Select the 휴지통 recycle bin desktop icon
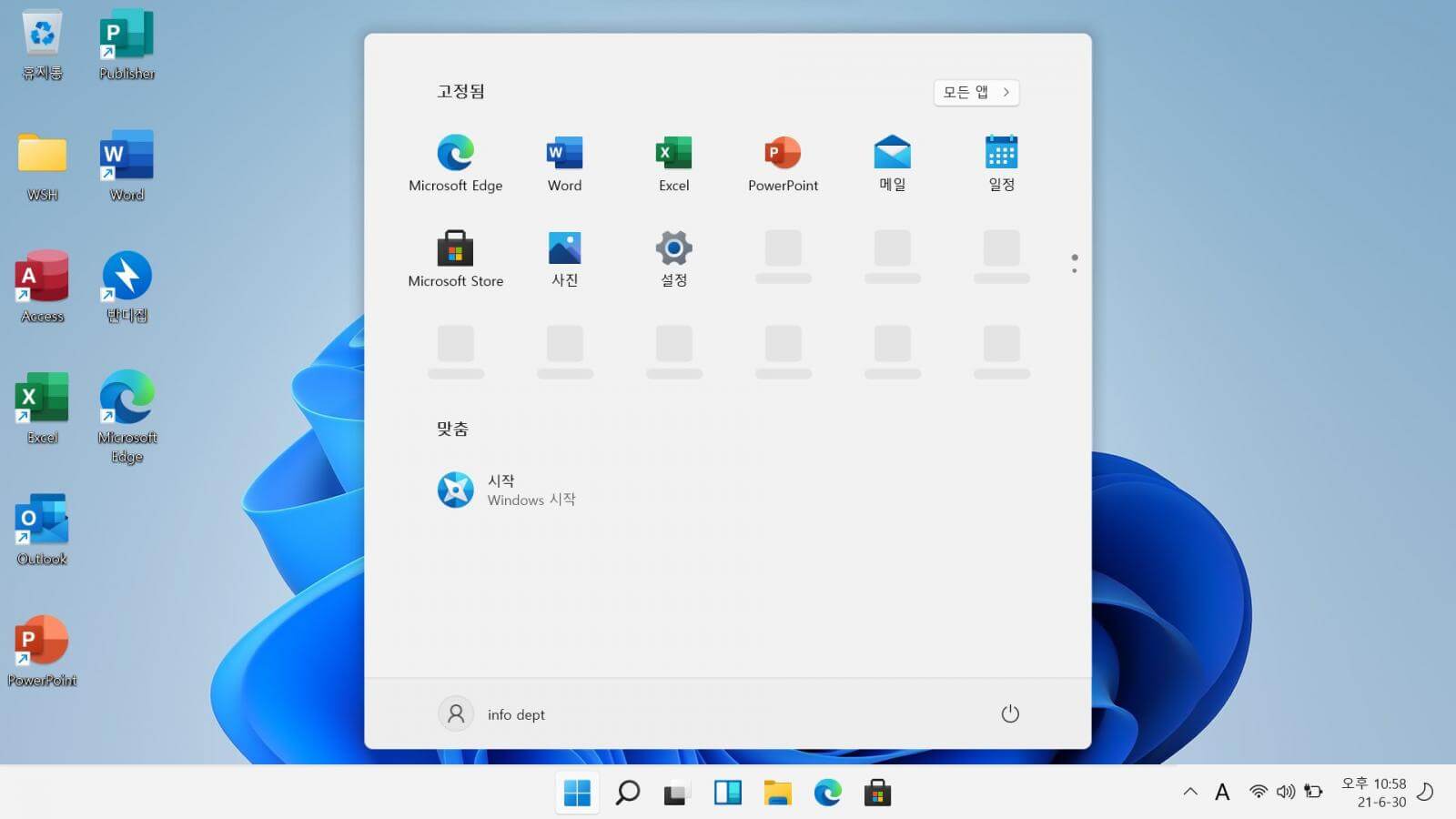1456x819 pixels. pyautogui.click(x=42, y=45)
